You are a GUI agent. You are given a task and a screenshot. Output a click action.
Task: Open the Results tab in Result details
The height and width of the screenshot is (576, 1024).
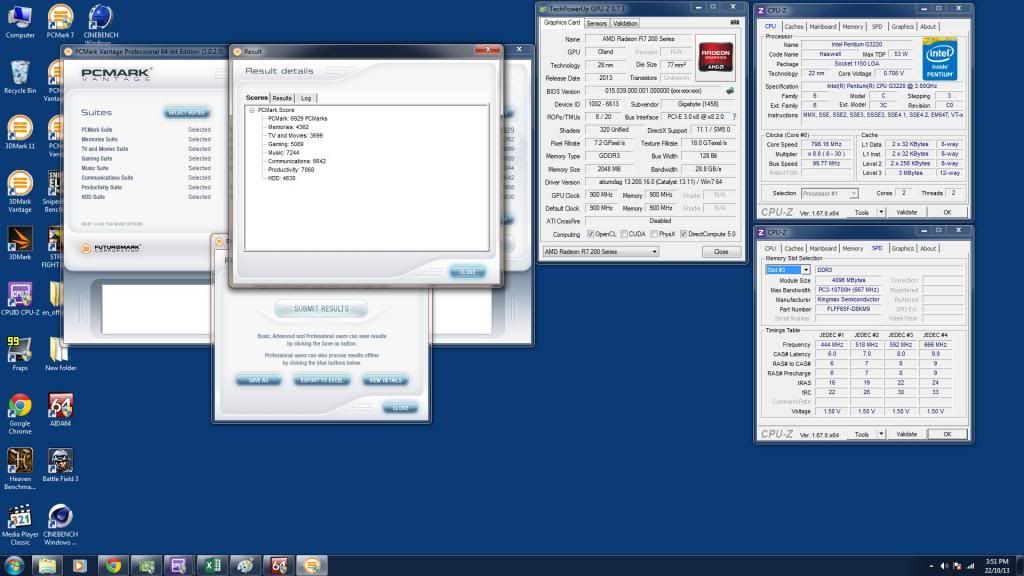click(282, 98)
